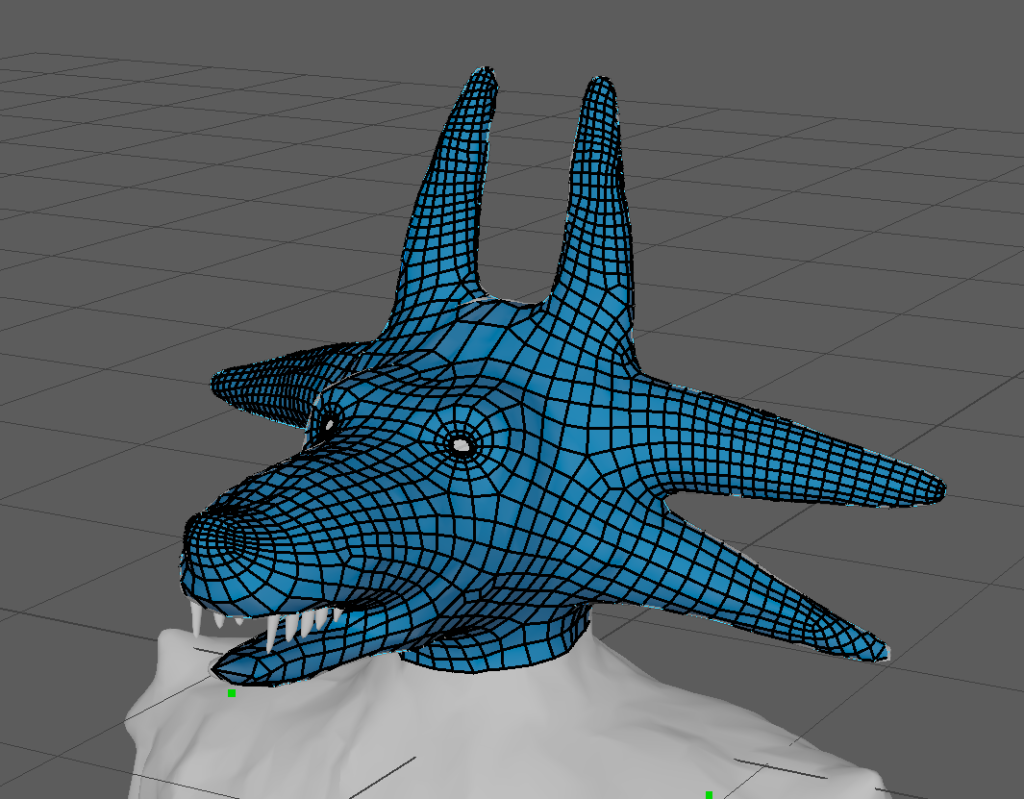This screenshot has width=1024, height=799.
Task: Pick the green marker near the lower jaw
Action: [x=231, y=693]
